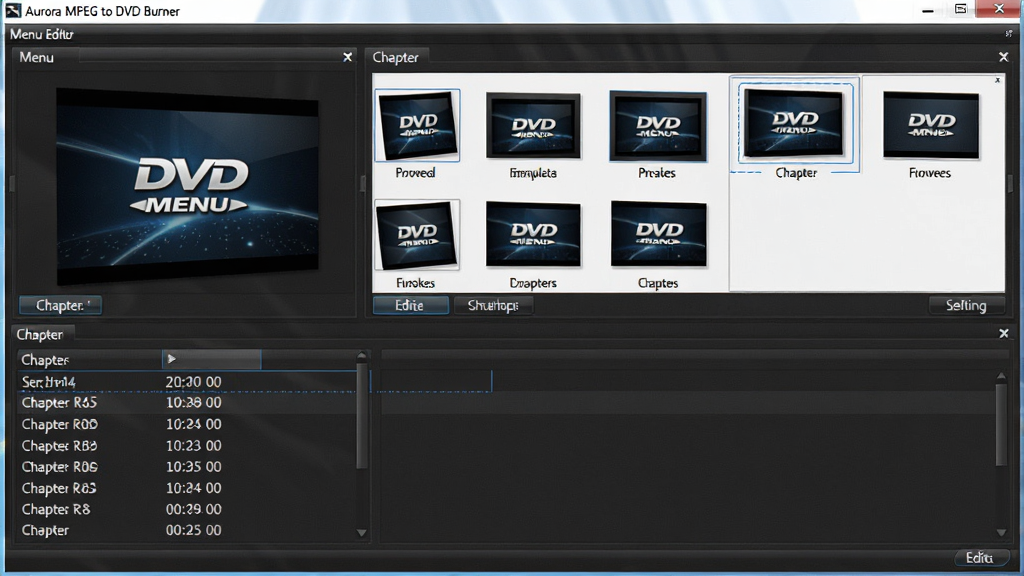This screenshot has height=576, width=1024.
Task: Click the play arrow column header
Action: (212, 359)
